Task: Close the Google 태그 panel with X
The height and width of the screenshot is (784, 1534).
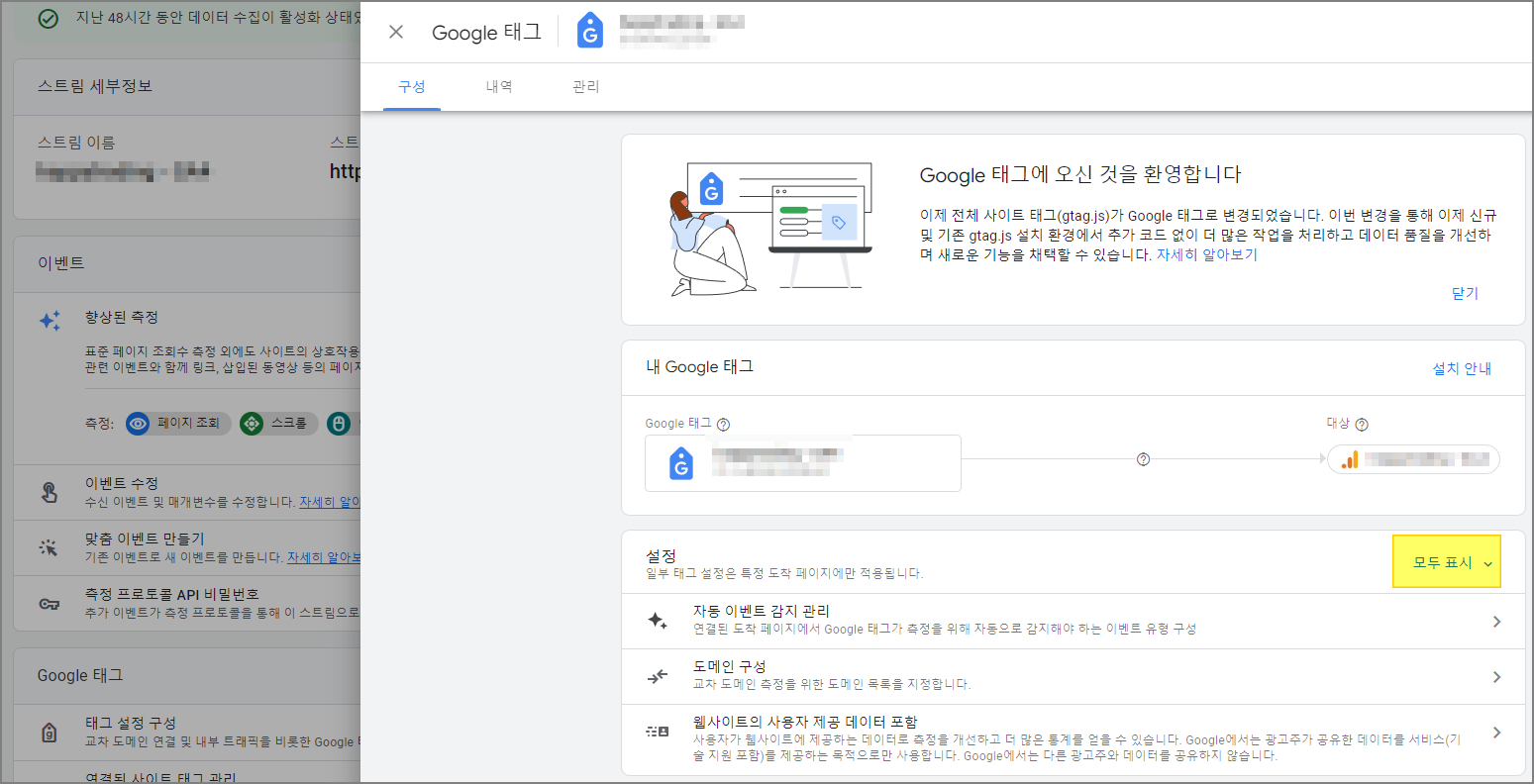Action: pyautogui.click(x=396, y=32)
